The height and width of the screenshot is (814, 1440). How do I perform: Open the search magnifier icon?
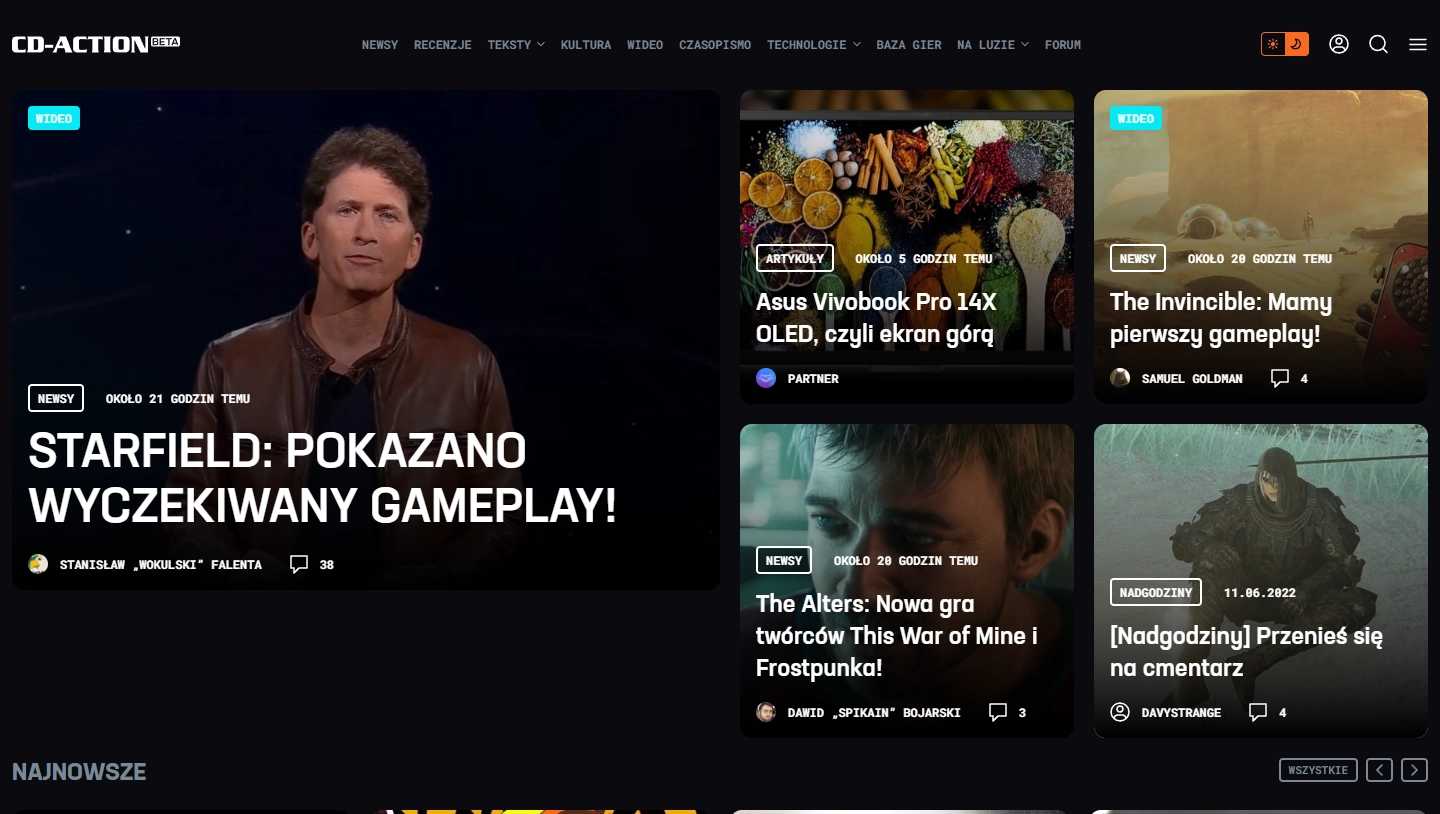tap(1378, 44)
